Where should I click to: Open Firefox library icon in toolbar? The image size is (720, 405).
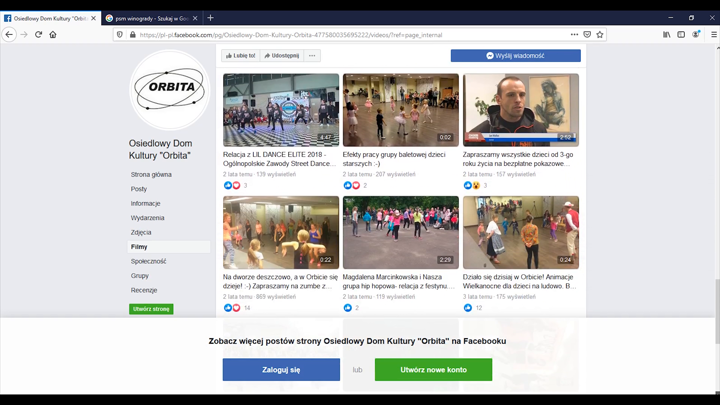pos(667,34)
